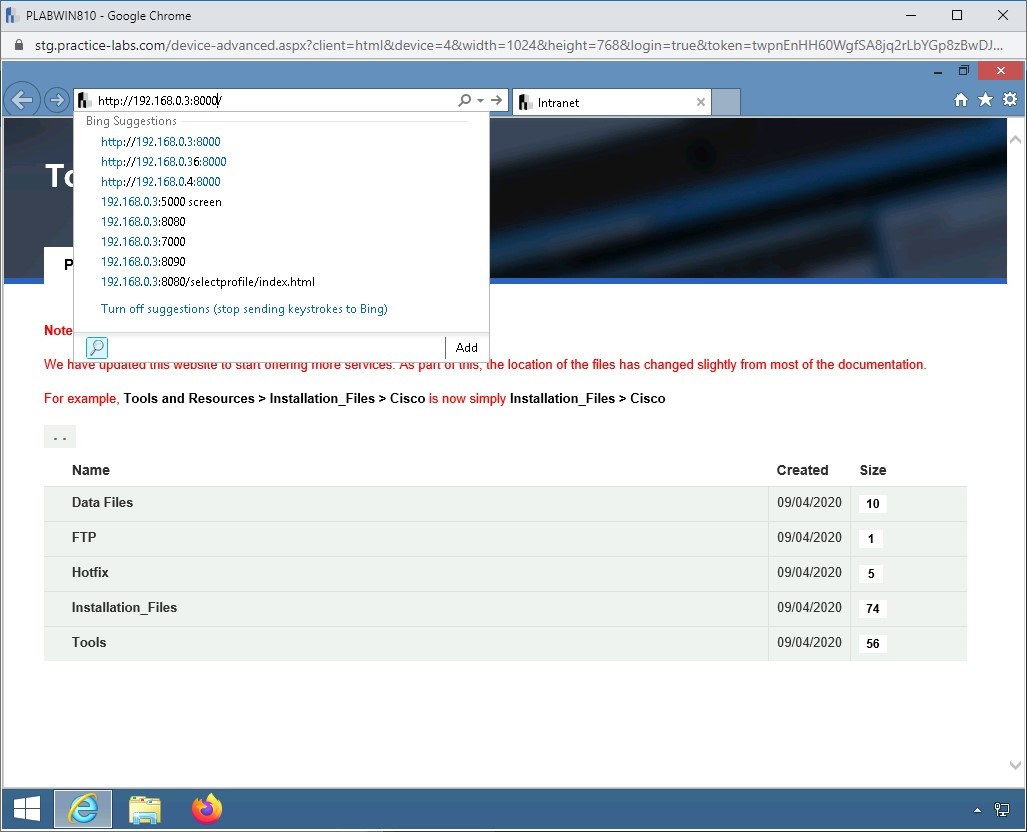
Task: Open File Explorer from the taskbar
Action: [x=145, y=809]
